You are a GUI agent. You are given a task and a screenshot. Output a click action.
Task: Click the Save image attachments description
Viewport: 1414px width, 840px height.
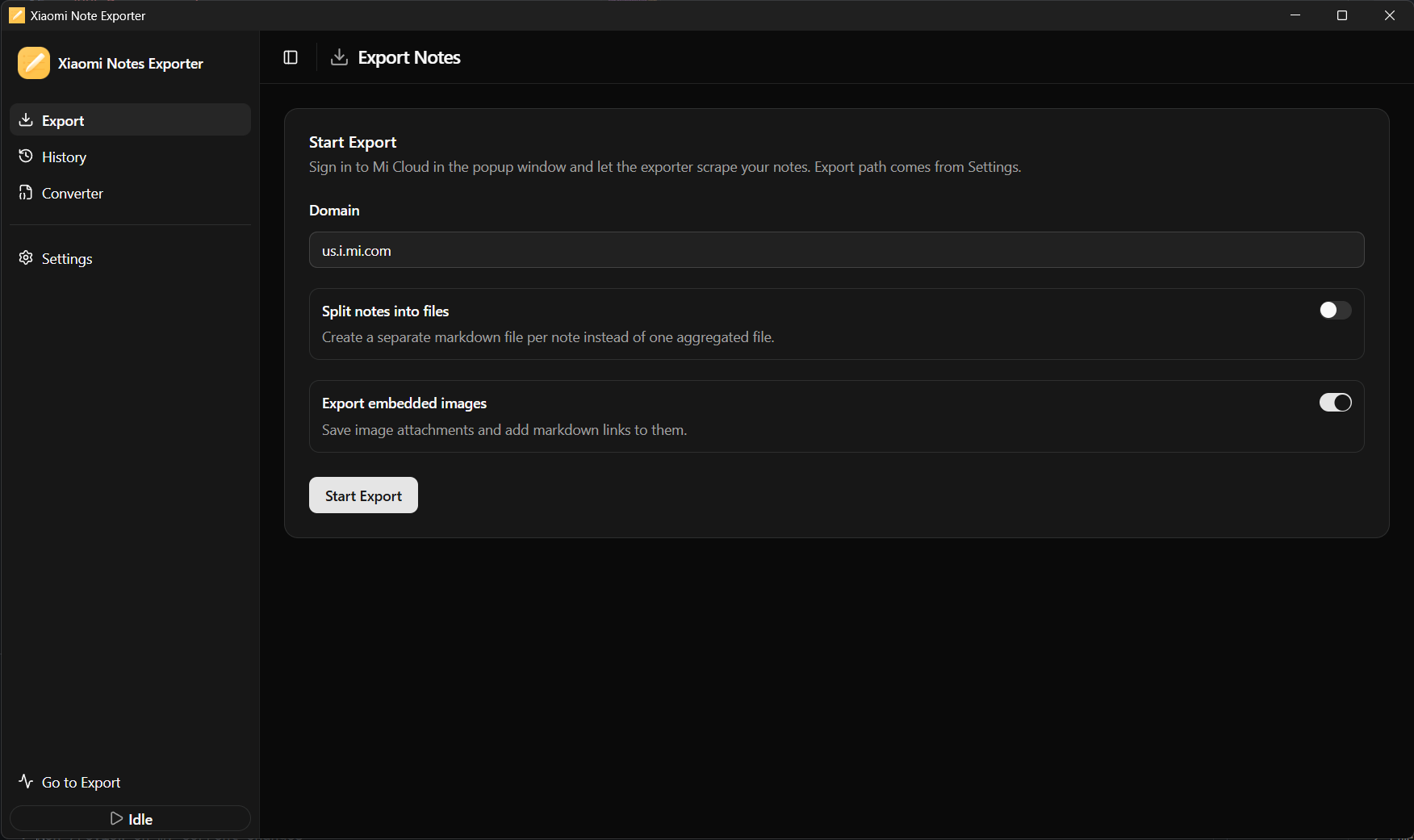point(504,430)
